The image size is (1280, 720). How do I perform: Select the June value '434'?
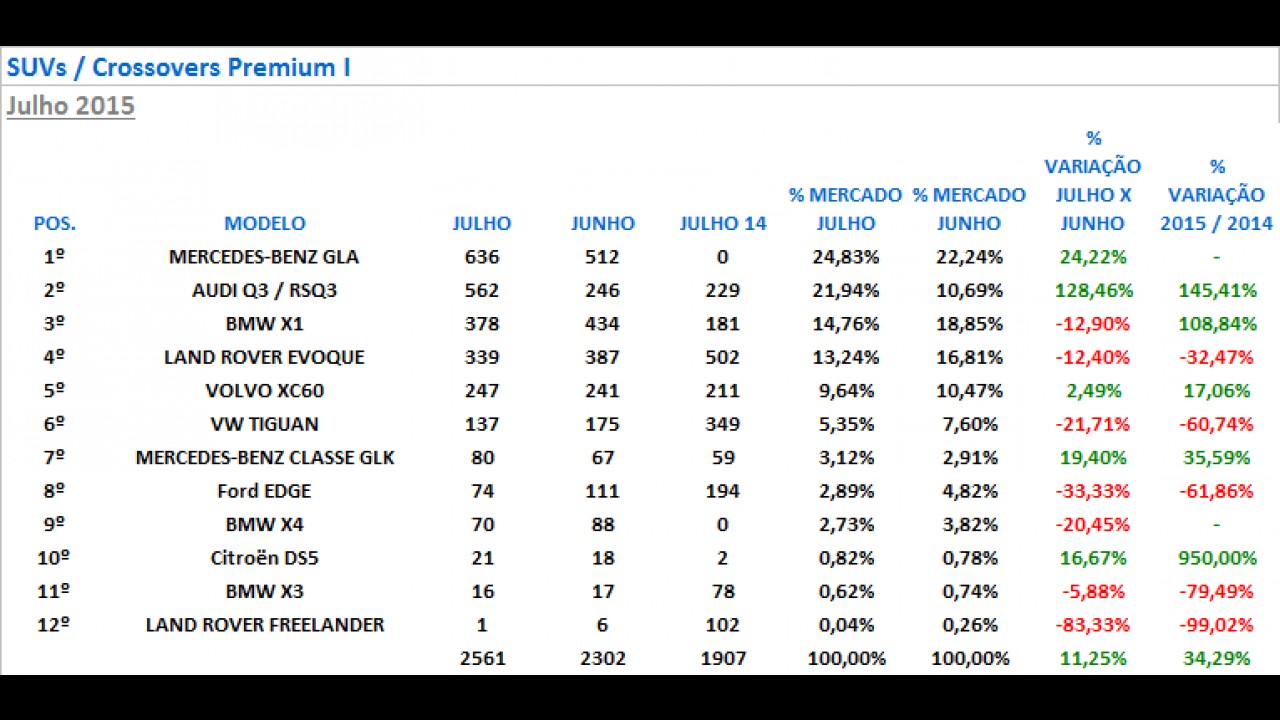click(602, 324)
